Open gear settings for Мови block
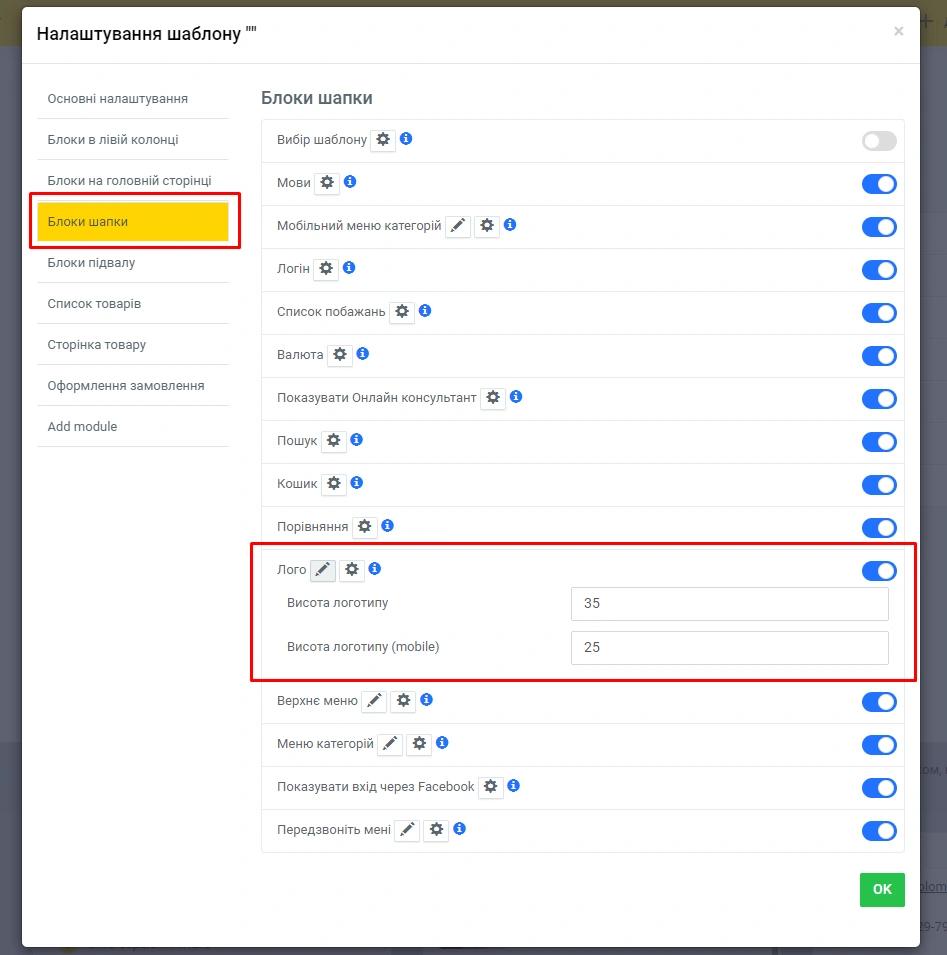The image size is (947, 955). 327,183
